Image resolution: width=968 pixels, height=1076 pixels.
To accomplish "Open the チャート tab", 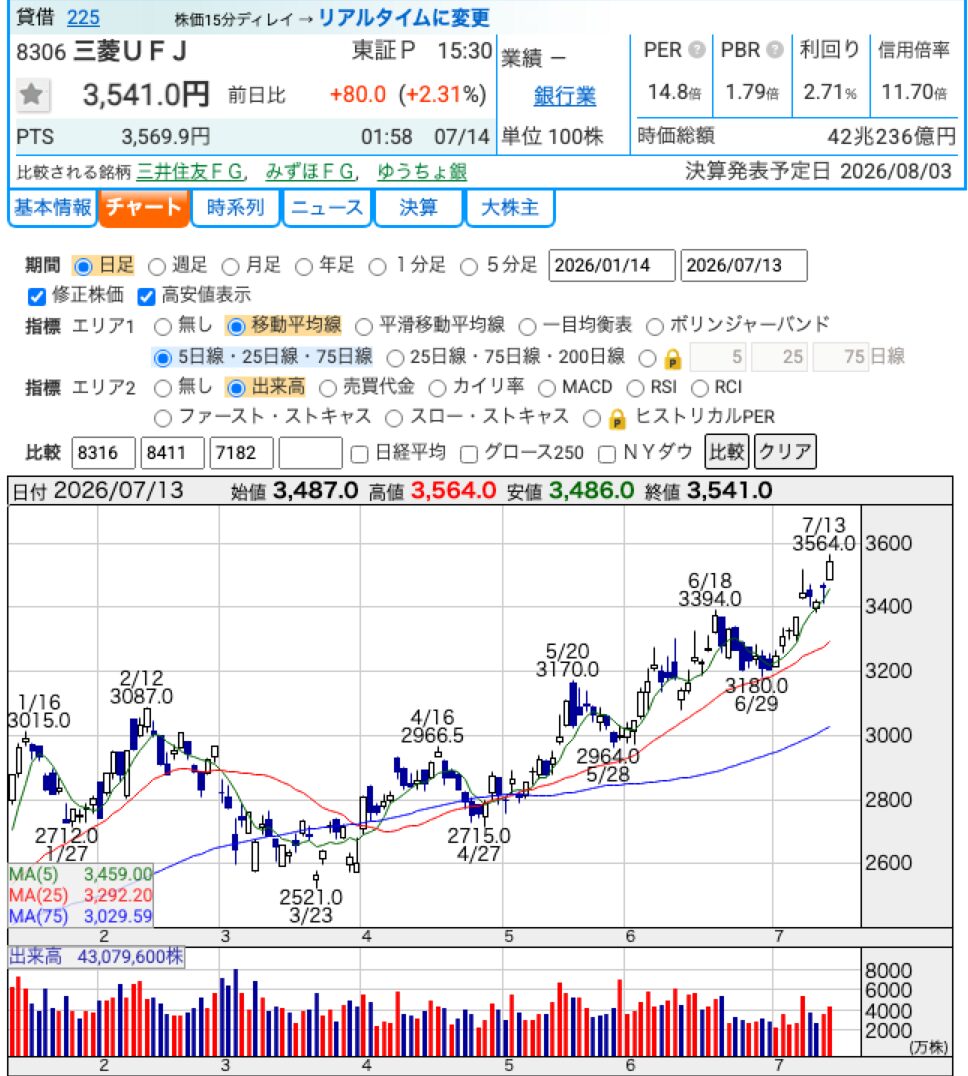I will point(143,208).
